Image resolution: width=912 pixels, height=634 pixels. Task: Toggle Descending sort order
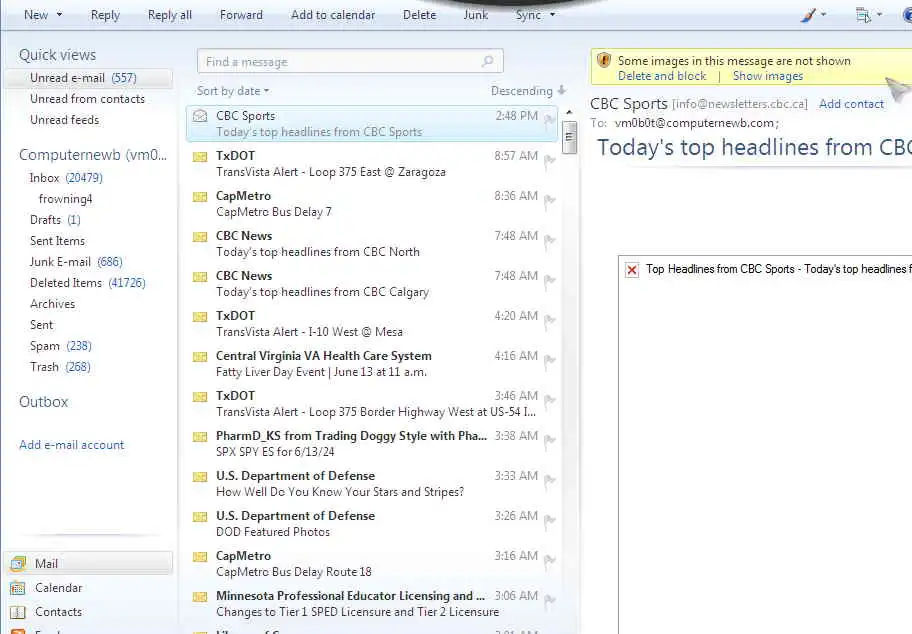[528, 91]
